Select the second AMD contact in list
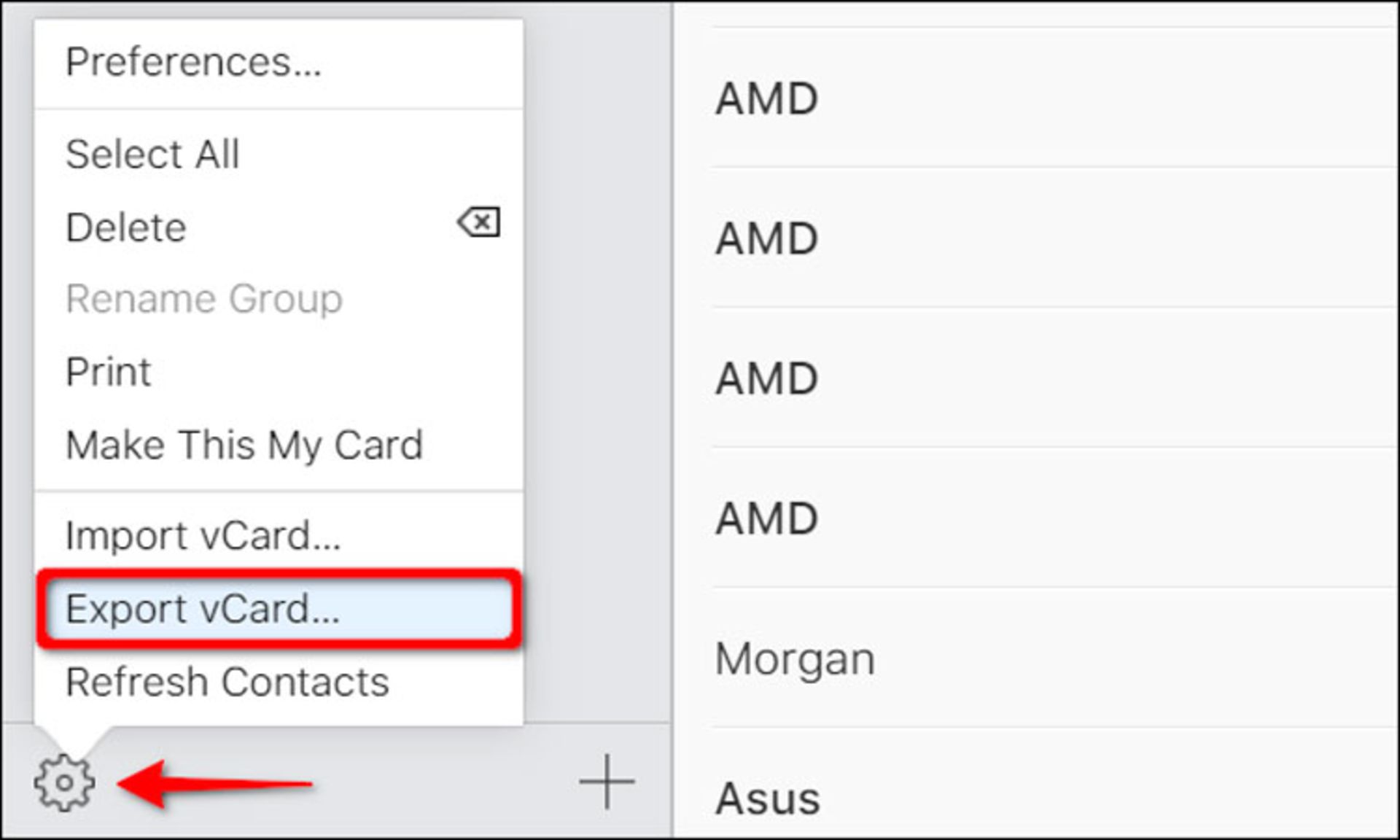The height and width of the screenshot is (840, 1400). click(x=766, y=238)
